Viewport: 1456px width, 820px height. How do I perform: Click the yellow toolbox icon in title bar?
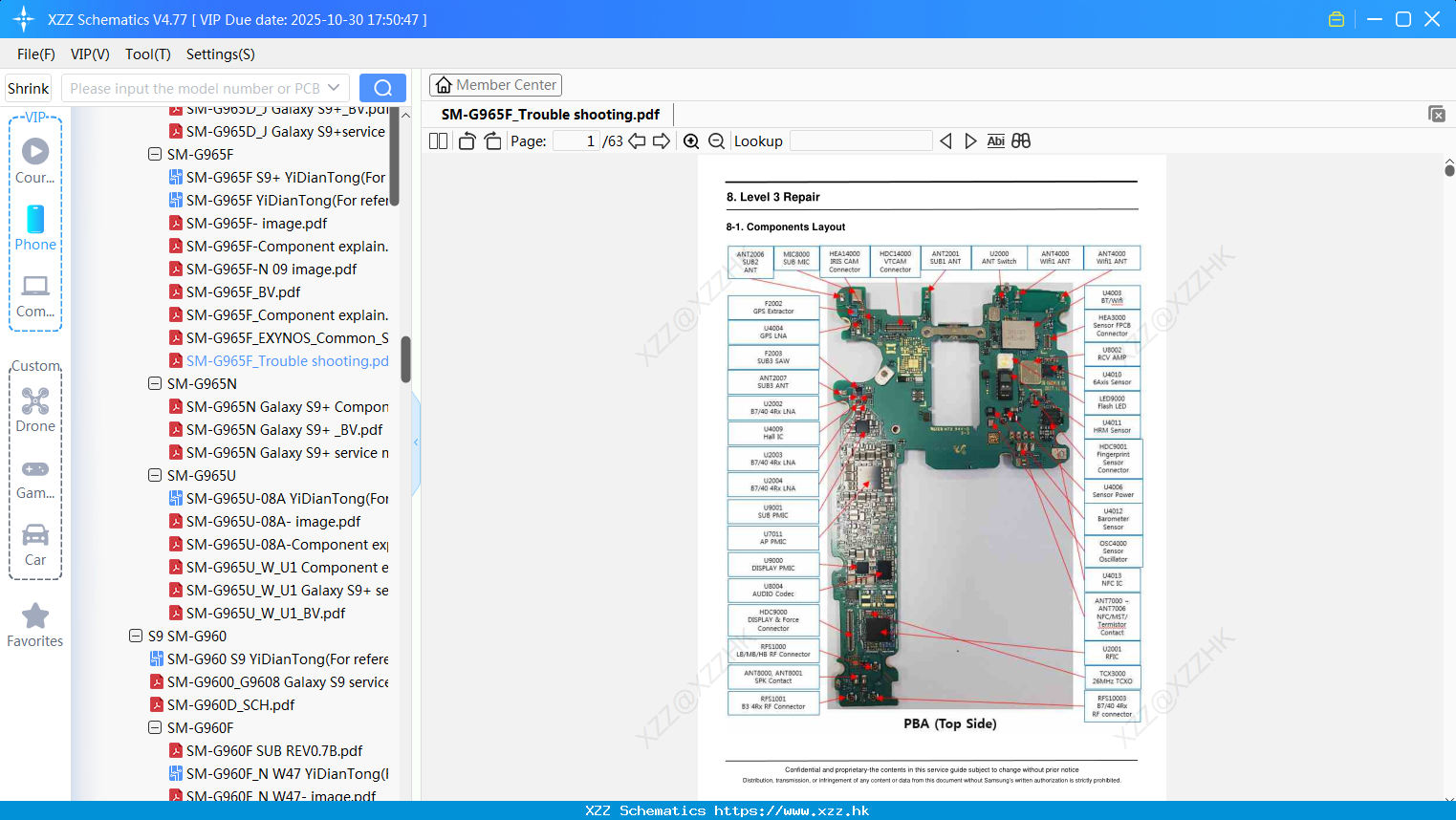coord(1336,19)
